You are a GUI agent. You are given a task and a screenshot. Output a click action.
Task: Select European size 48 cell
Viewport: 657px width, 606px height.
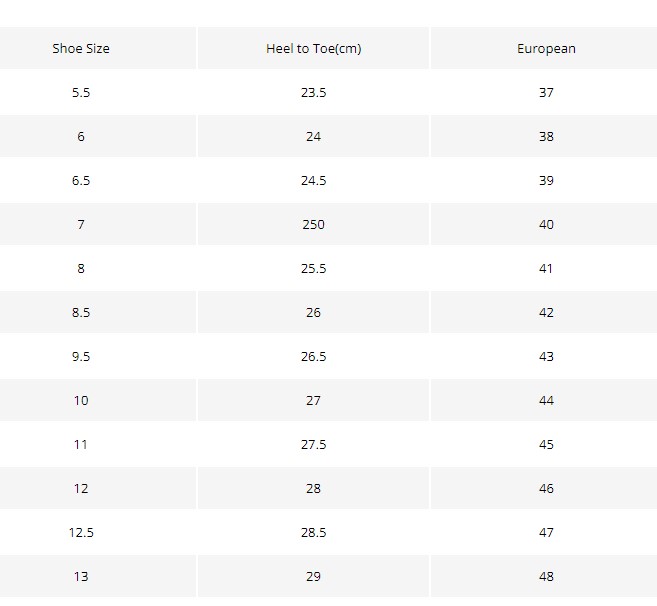pyautogui.click(x=546, y=577)
